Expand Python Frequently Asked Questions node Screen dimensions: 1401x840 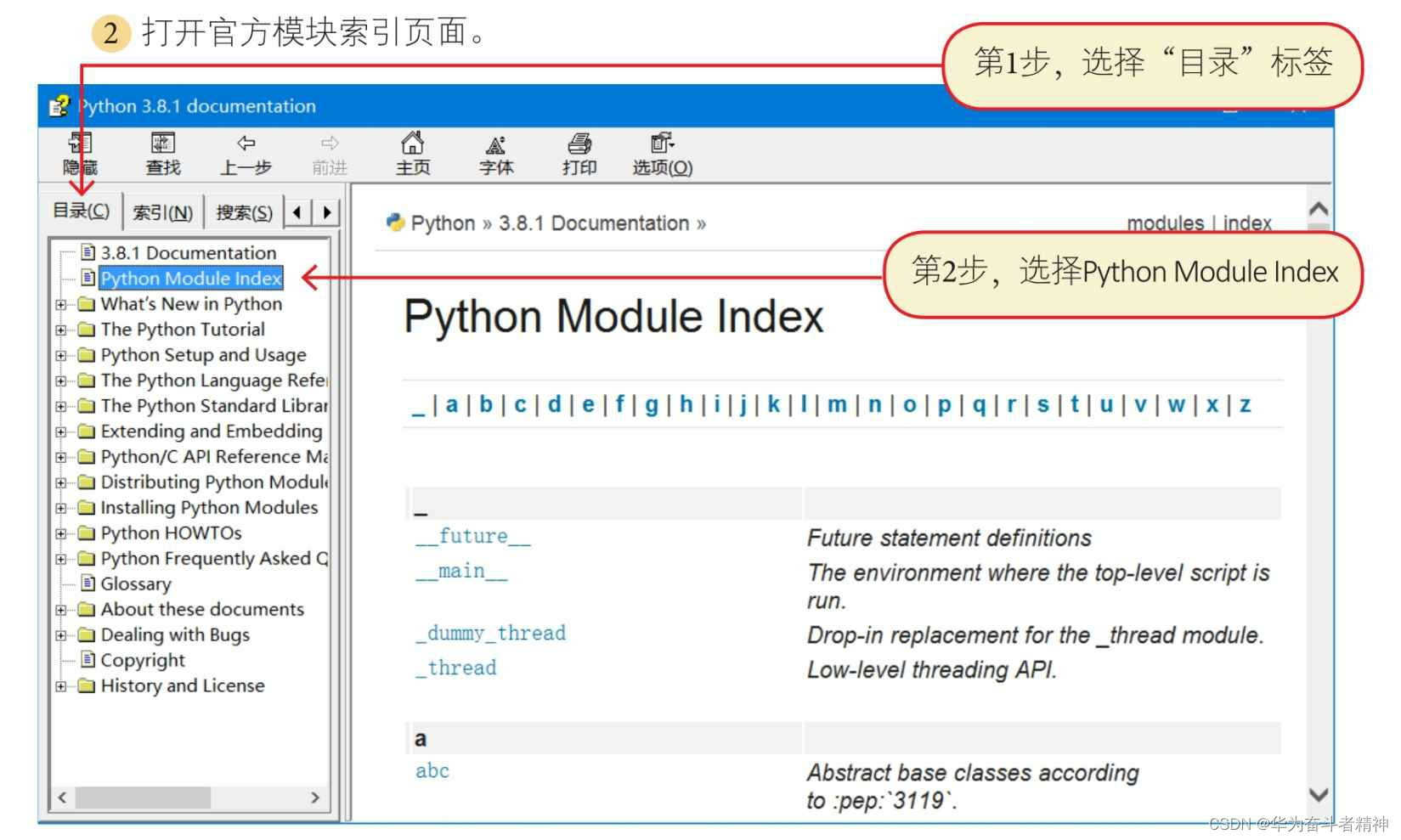tap(61, 559)
